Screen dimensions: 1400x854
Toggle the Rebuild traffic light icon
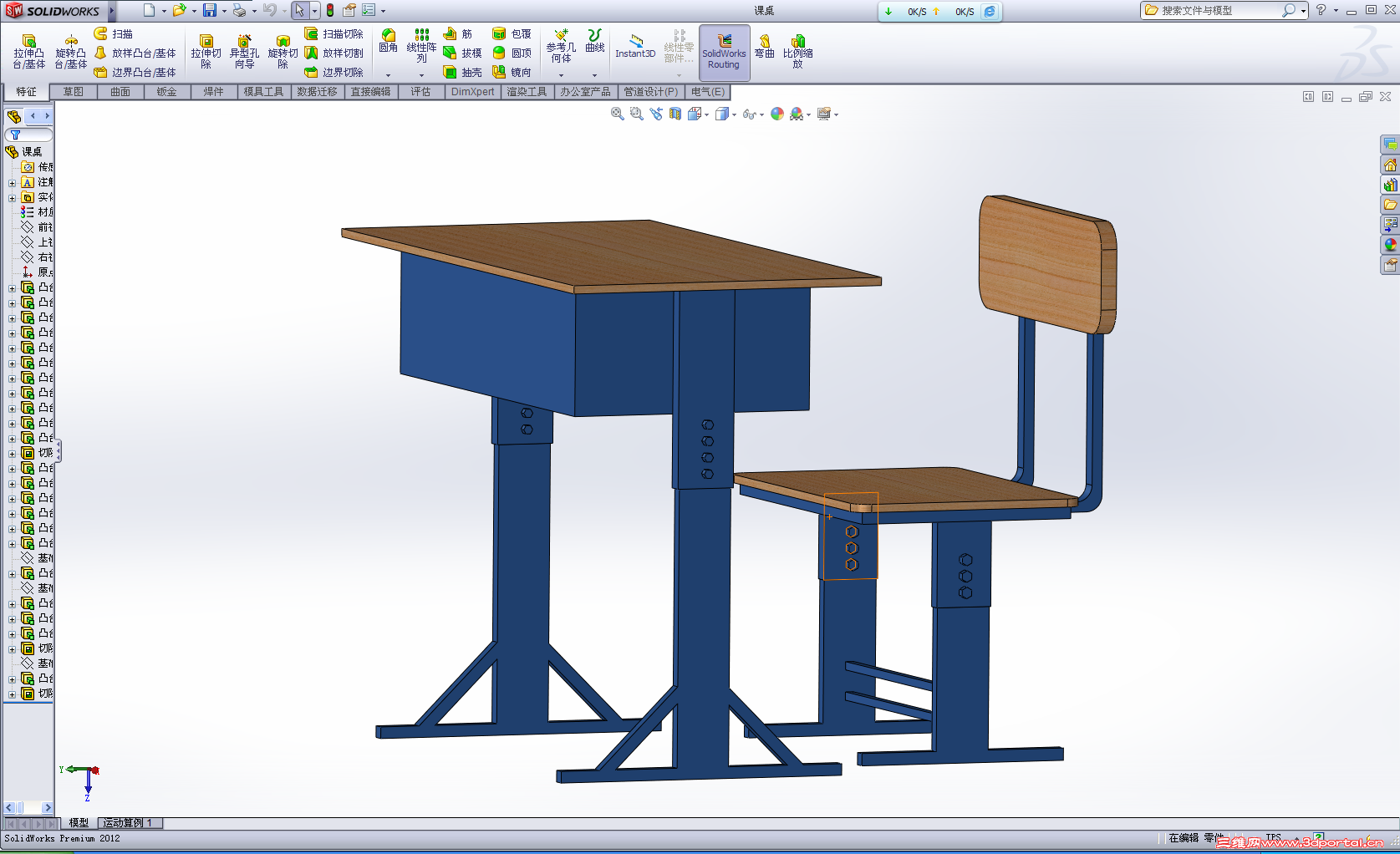tap(330, 10)
